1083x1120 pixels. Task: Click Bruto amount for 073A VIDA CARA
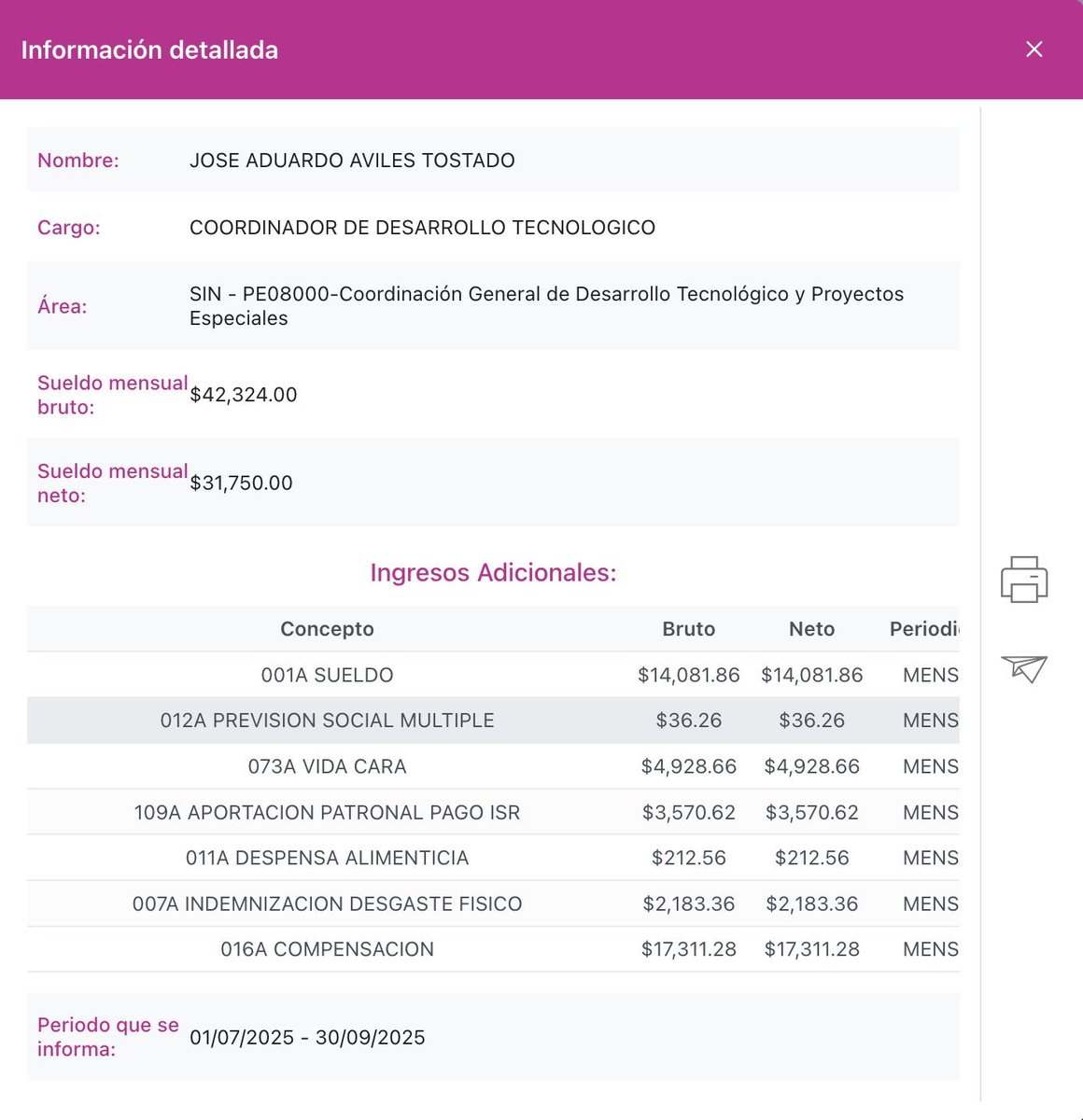(689, 766)
